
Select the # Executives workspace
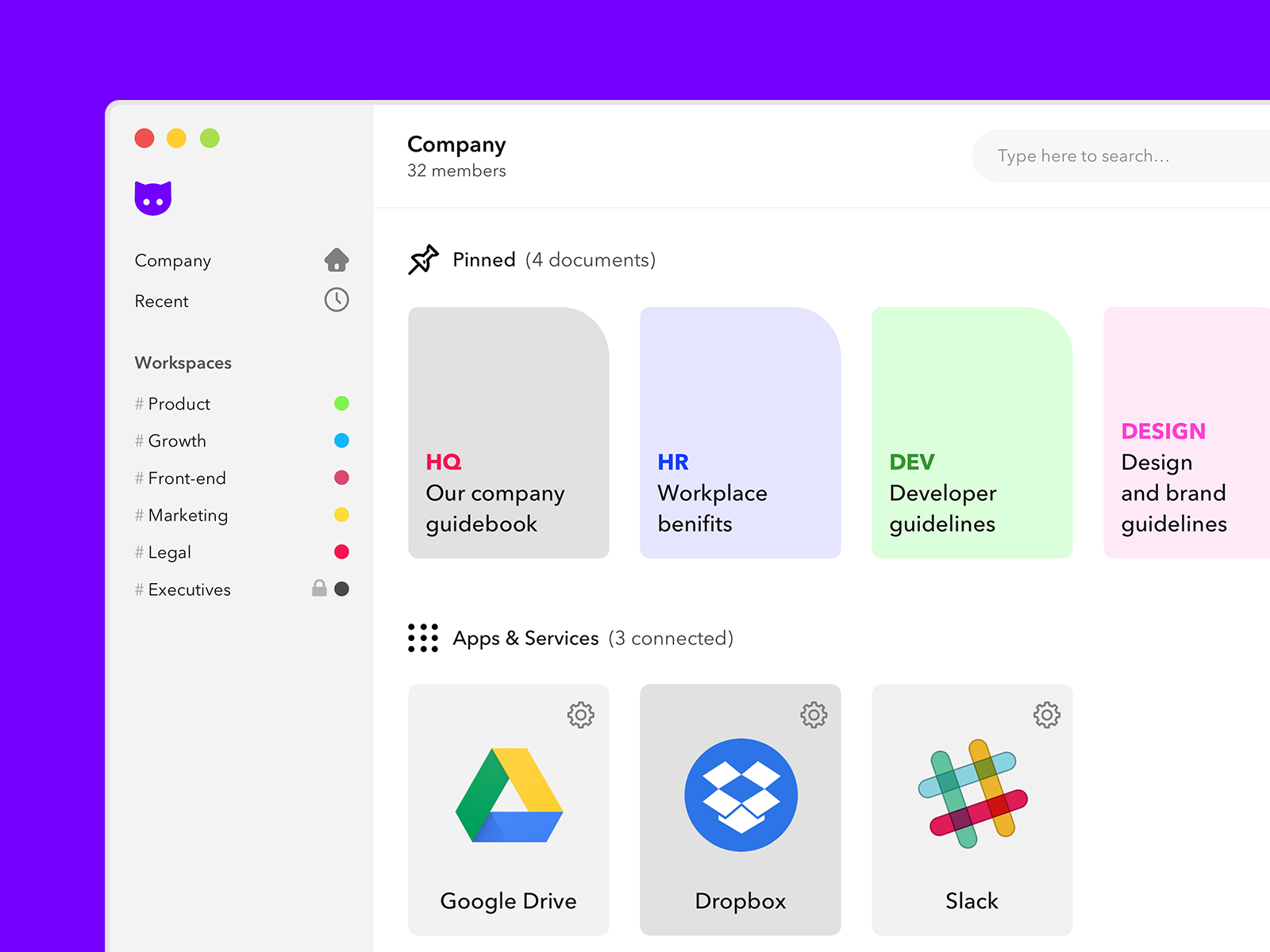(242, 589)
